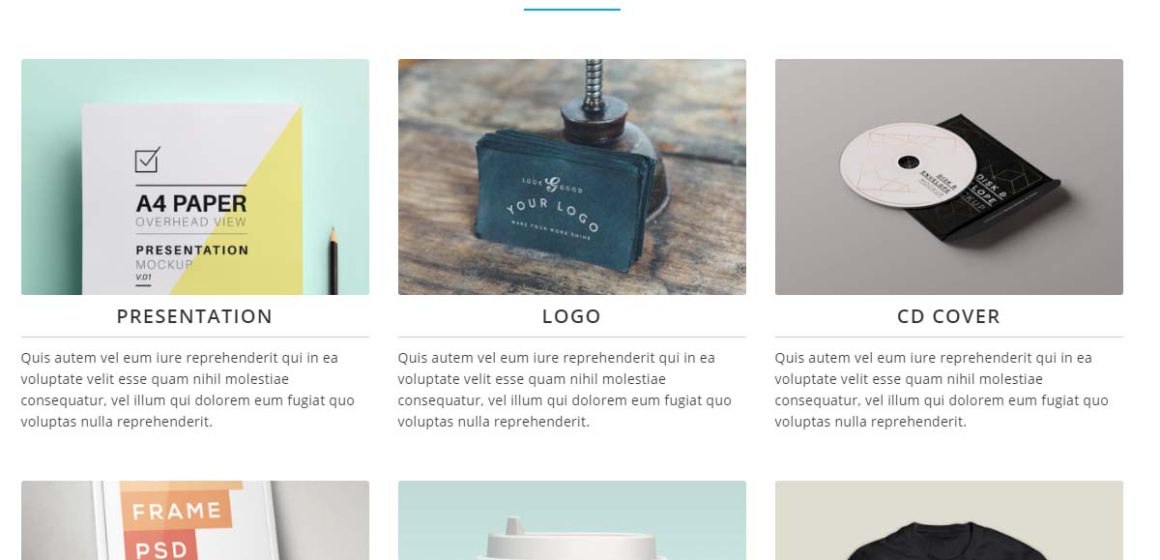This screenshot has width=1160, height=560.
Task: Open the business card logo thumbnail
Action: (572, 177)
